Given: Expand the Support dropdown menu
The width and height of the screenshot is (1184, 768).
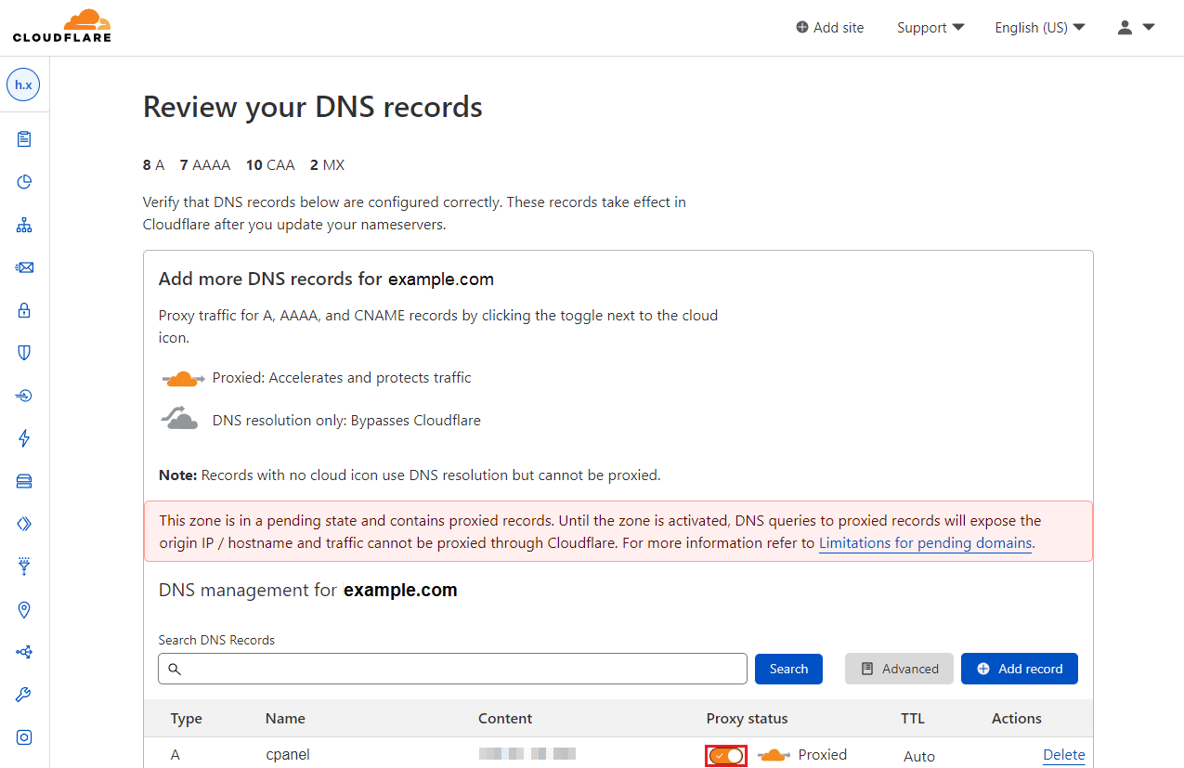Looking at the screenshot, I should coord(930,27).
